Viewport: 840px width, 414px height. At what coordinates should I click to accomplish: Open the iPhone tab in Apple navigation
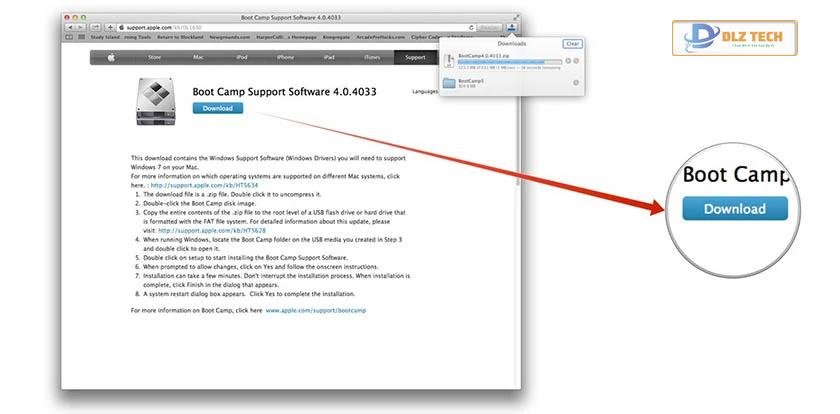tap(285, 57)
